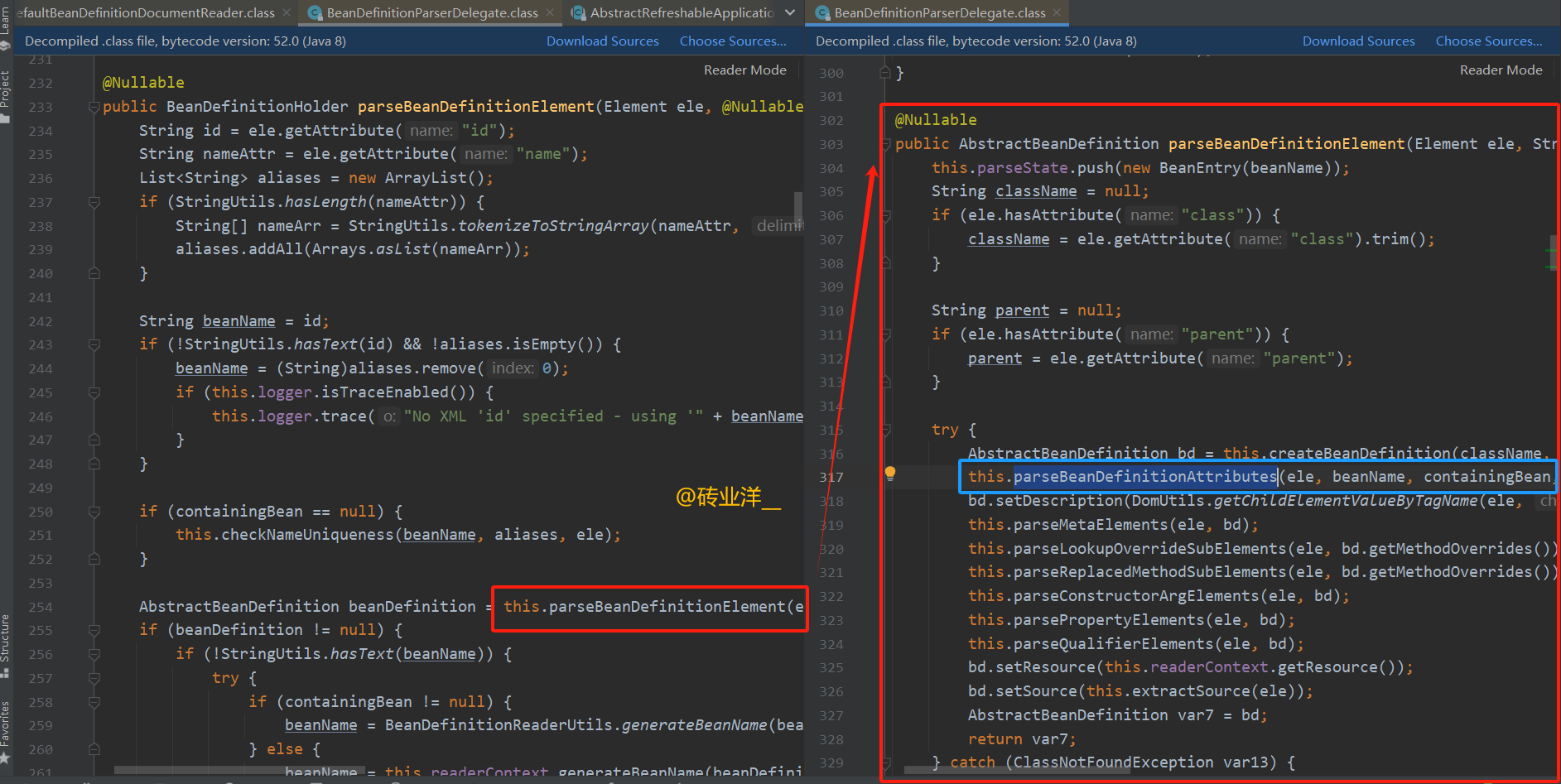The image size is (1561, 784).
Task: Click line number 317 in right gutter
Action: [x=831, y=478]
